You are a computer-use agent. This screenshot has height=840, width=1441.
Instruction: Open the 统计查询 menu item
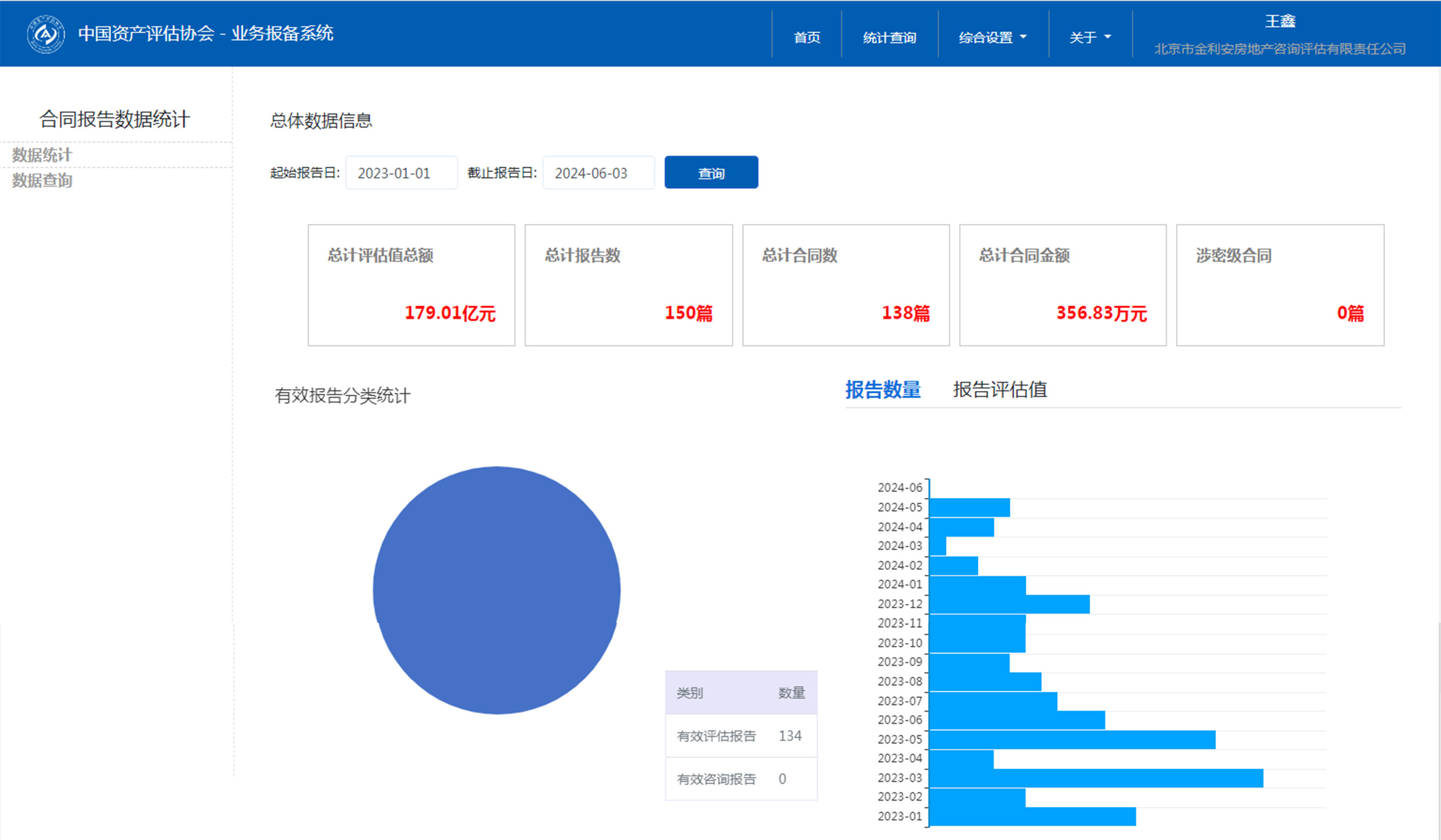[889, 38]
